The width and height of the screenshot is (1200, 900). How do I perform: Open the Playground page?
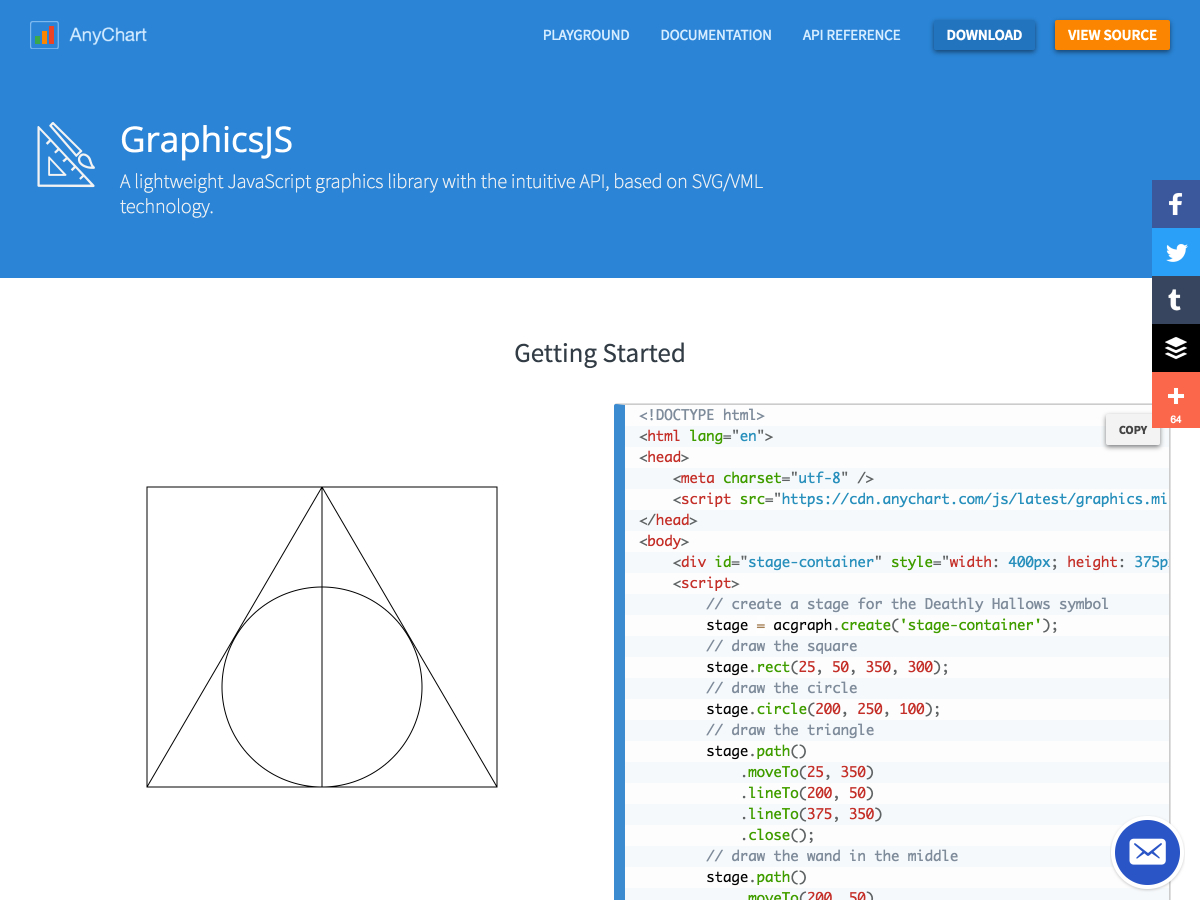click(x=586, y=35)
